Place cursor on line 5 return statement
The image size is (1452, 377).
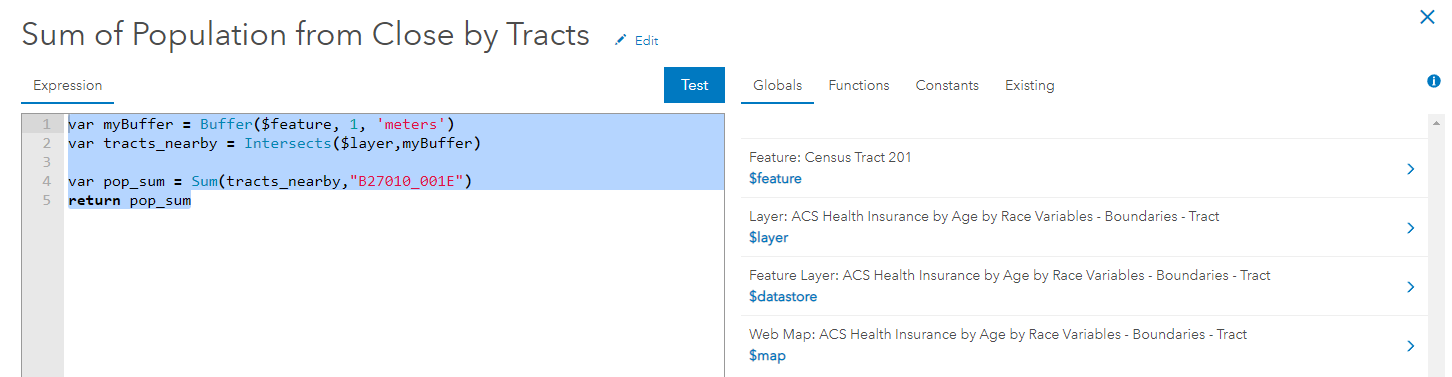[x=129, y=200]
